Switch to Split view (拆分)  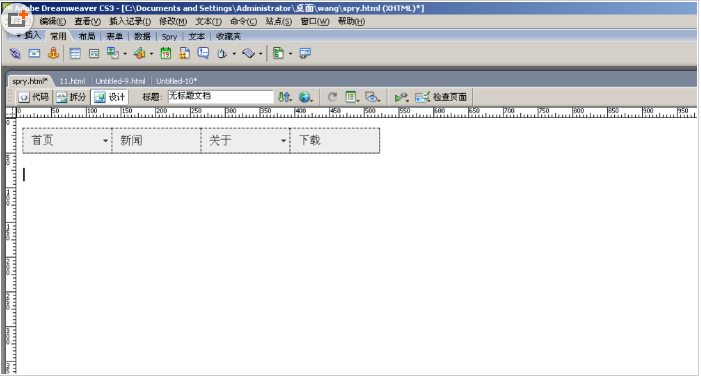click(72, 97)
